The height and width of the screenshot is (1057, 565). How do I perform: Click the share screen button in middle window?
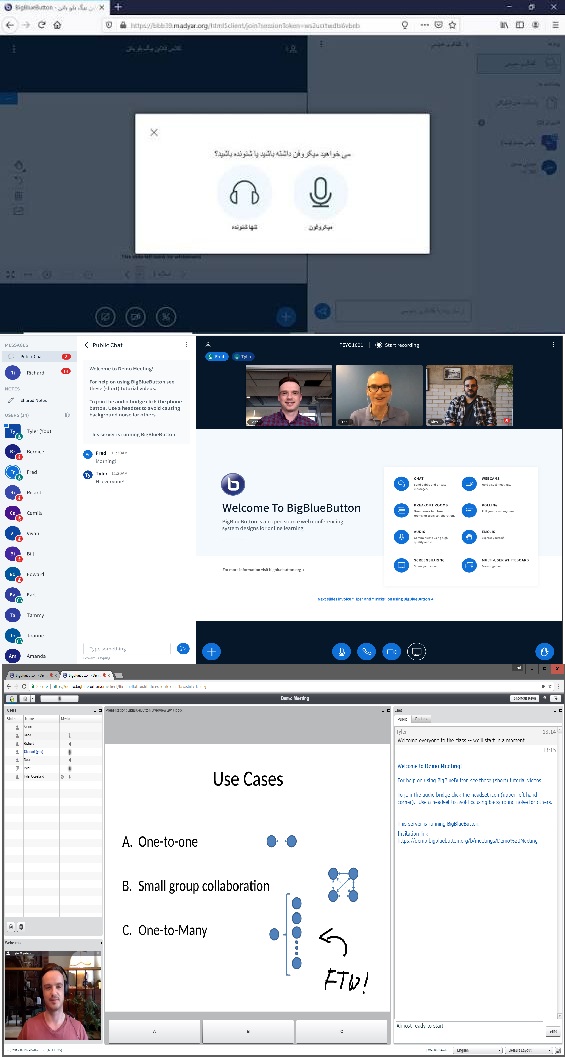click(417, 651)
